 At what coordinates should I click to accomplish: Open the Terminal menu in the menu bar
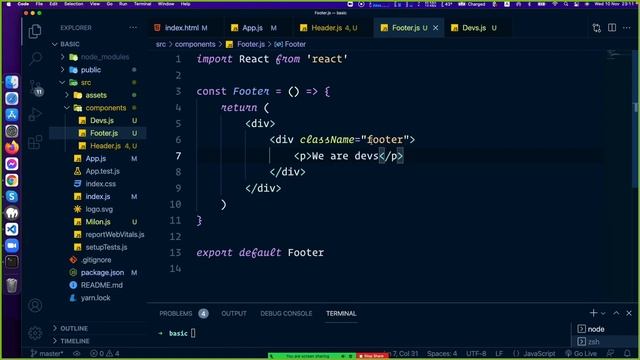click(142, 4)
